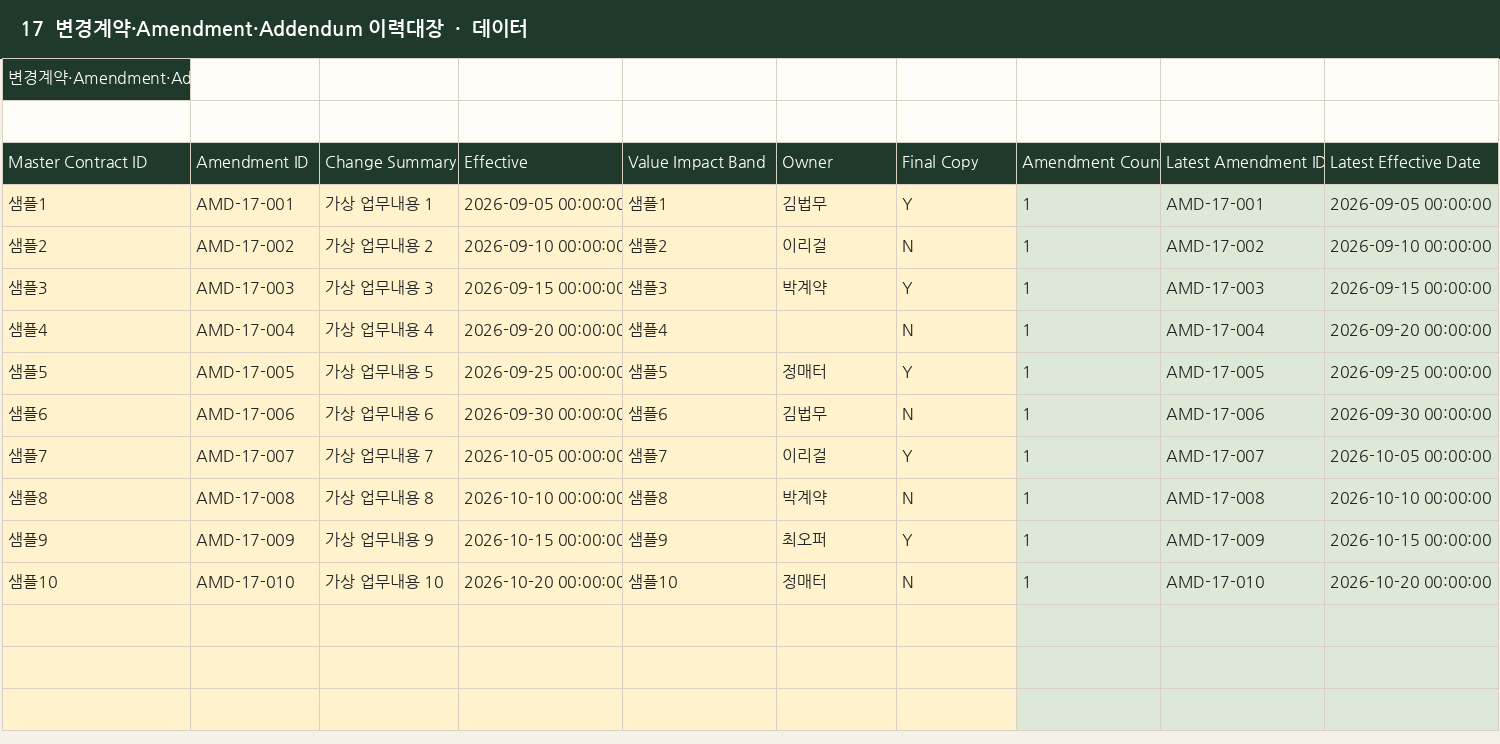1500x744 pixels.
Task: Select 2026-09-25 in the Latest Effective Date column
Action: (1411, 373)
